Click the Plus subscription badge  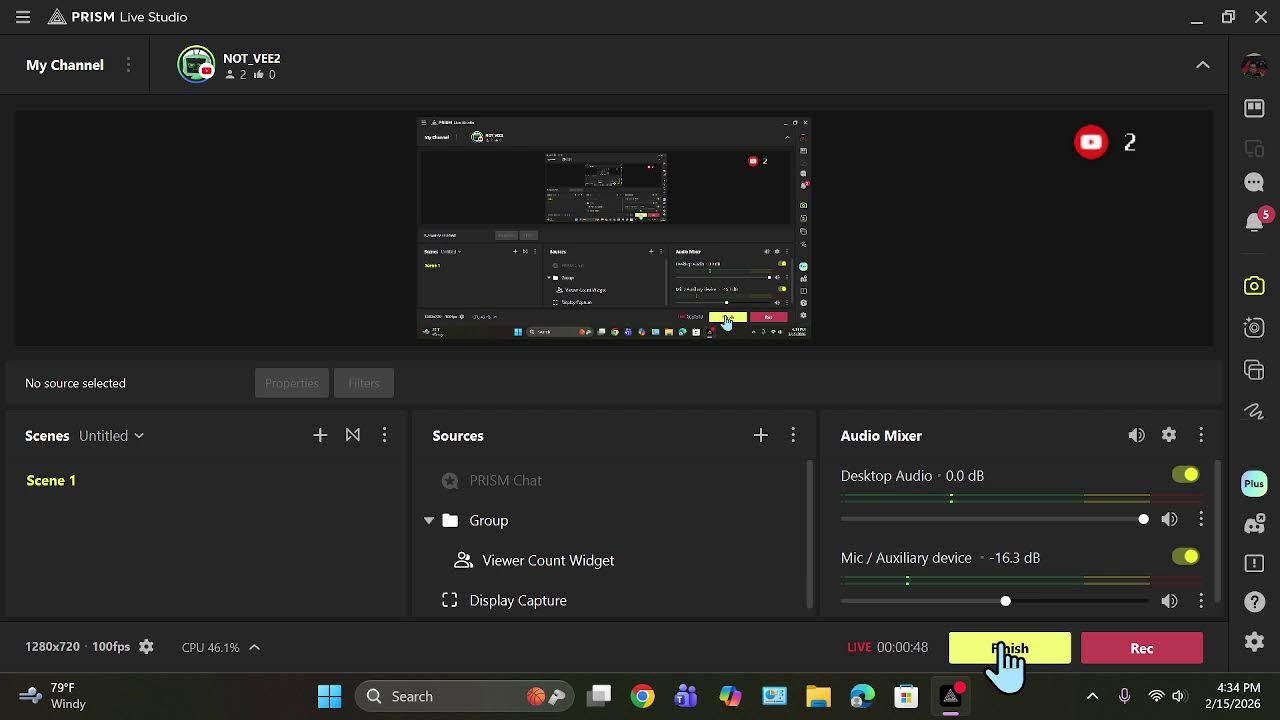(x=1254, y=484)
